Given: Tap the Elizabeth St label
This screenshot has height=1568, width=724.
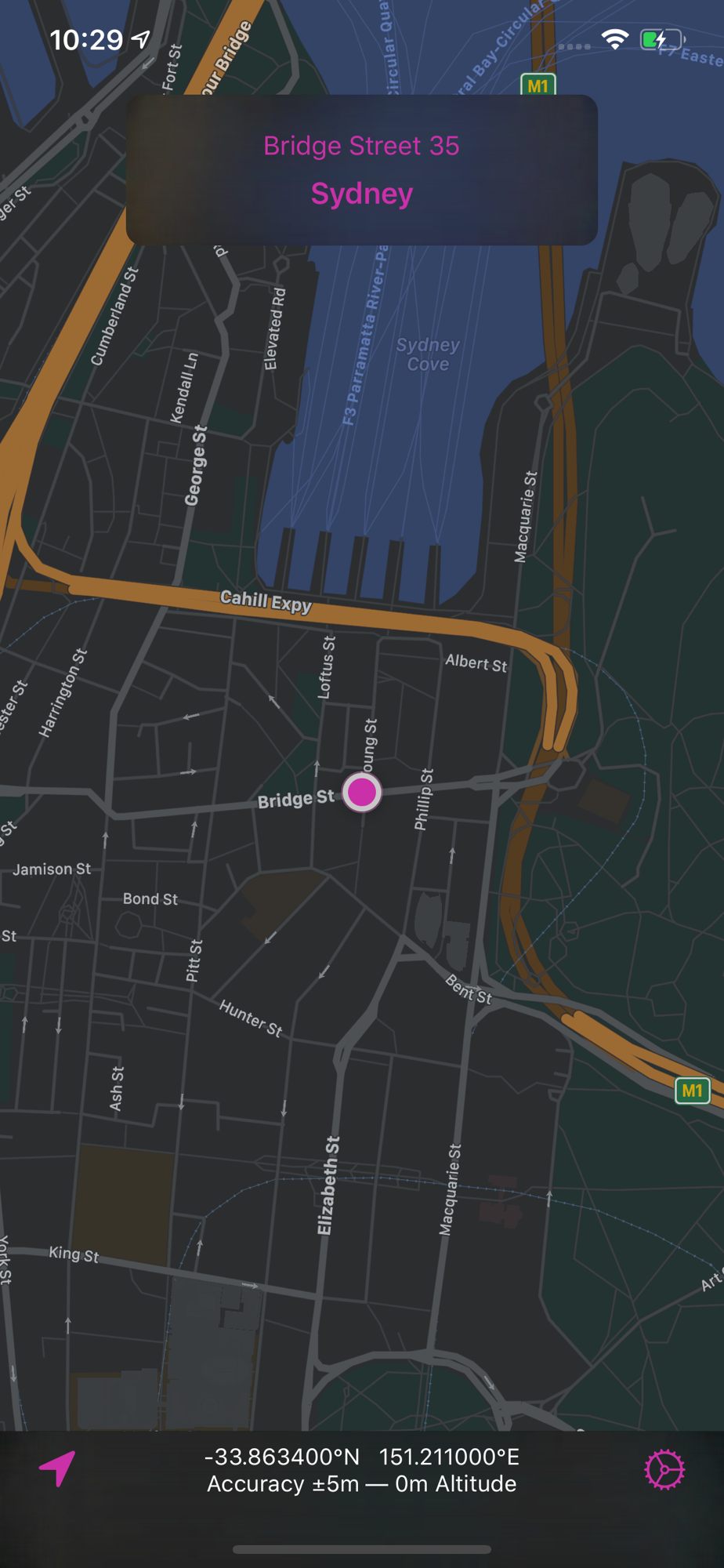Looking at the screenshot, I should pyautogui.click(x=329, y=1185).
